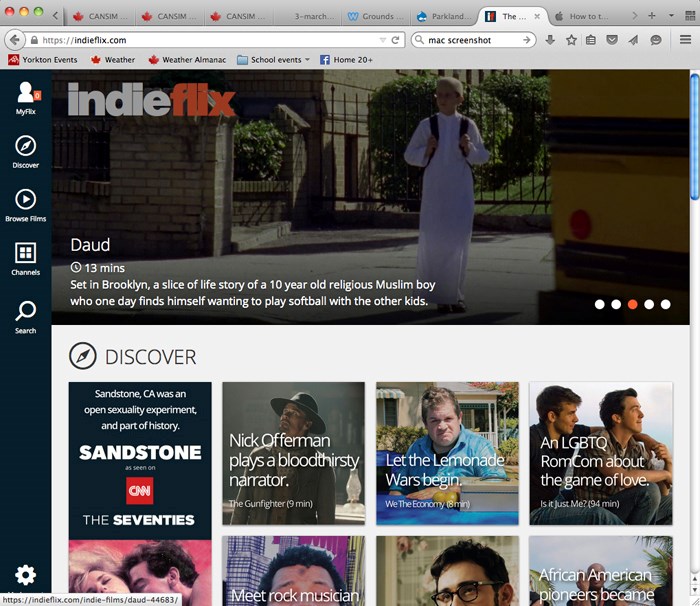Open a new tab with plus
The height and width of the screenshot is (606, 700).
click(652, 16)
